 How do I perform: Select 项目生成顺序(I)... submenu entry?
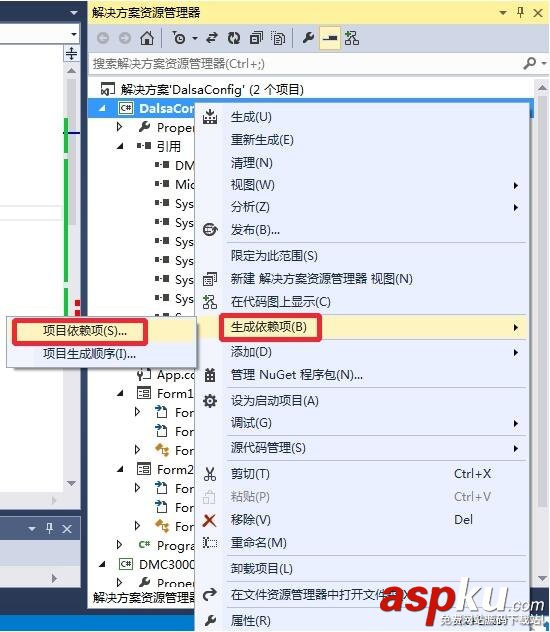pos(102,354)
